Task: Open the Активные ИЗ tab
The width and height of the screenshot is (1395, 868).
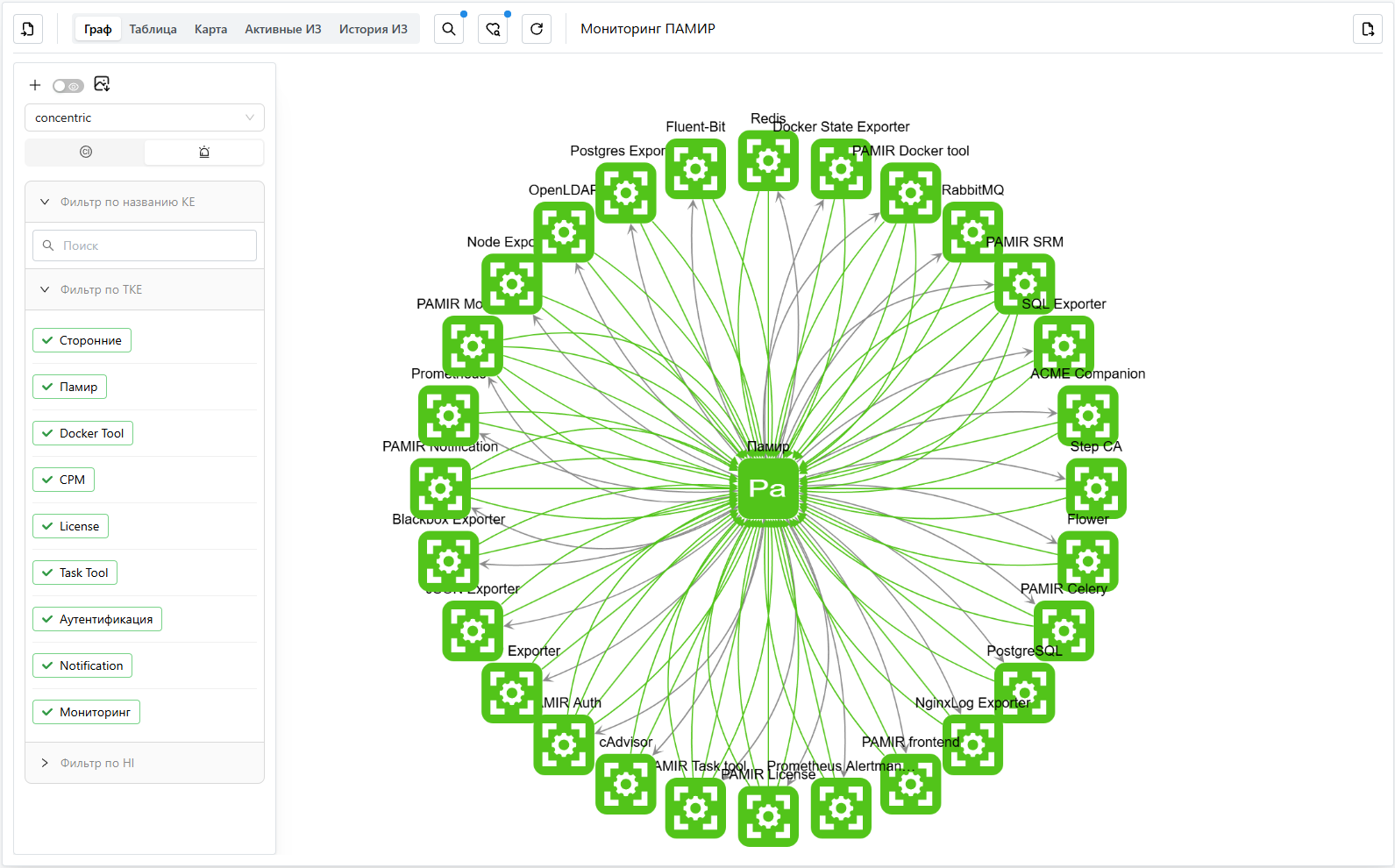Action: (x=283, y=29)
